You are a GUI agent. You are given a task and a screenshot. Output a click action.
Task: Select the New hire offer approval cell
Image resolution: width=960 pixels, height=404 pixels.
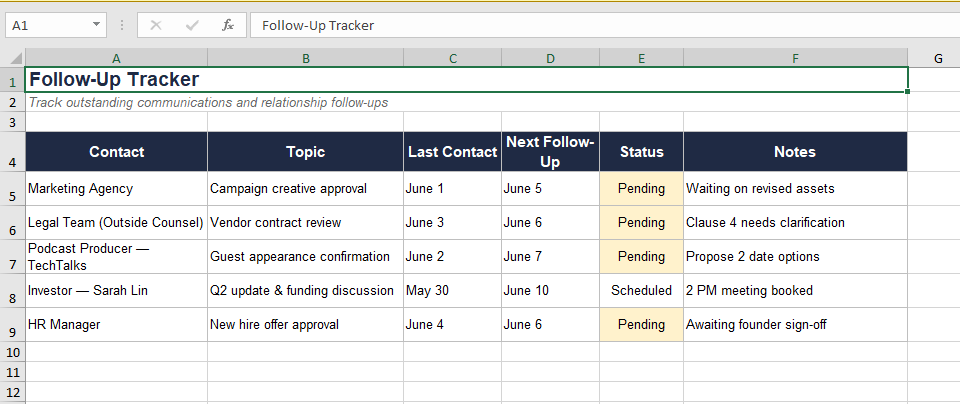click(x=306, y=324)
